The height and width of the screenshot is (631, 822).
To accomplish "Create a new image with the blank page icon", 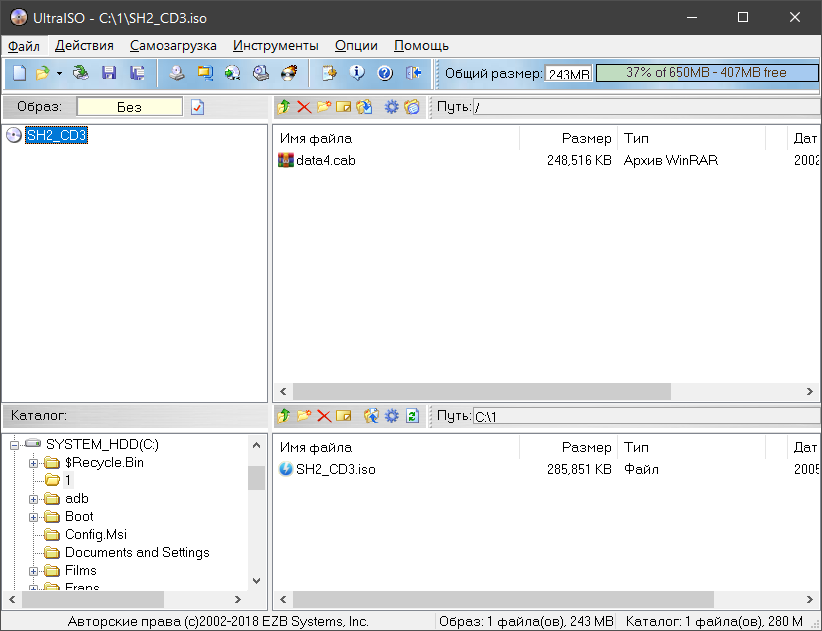I will [19, 73].
